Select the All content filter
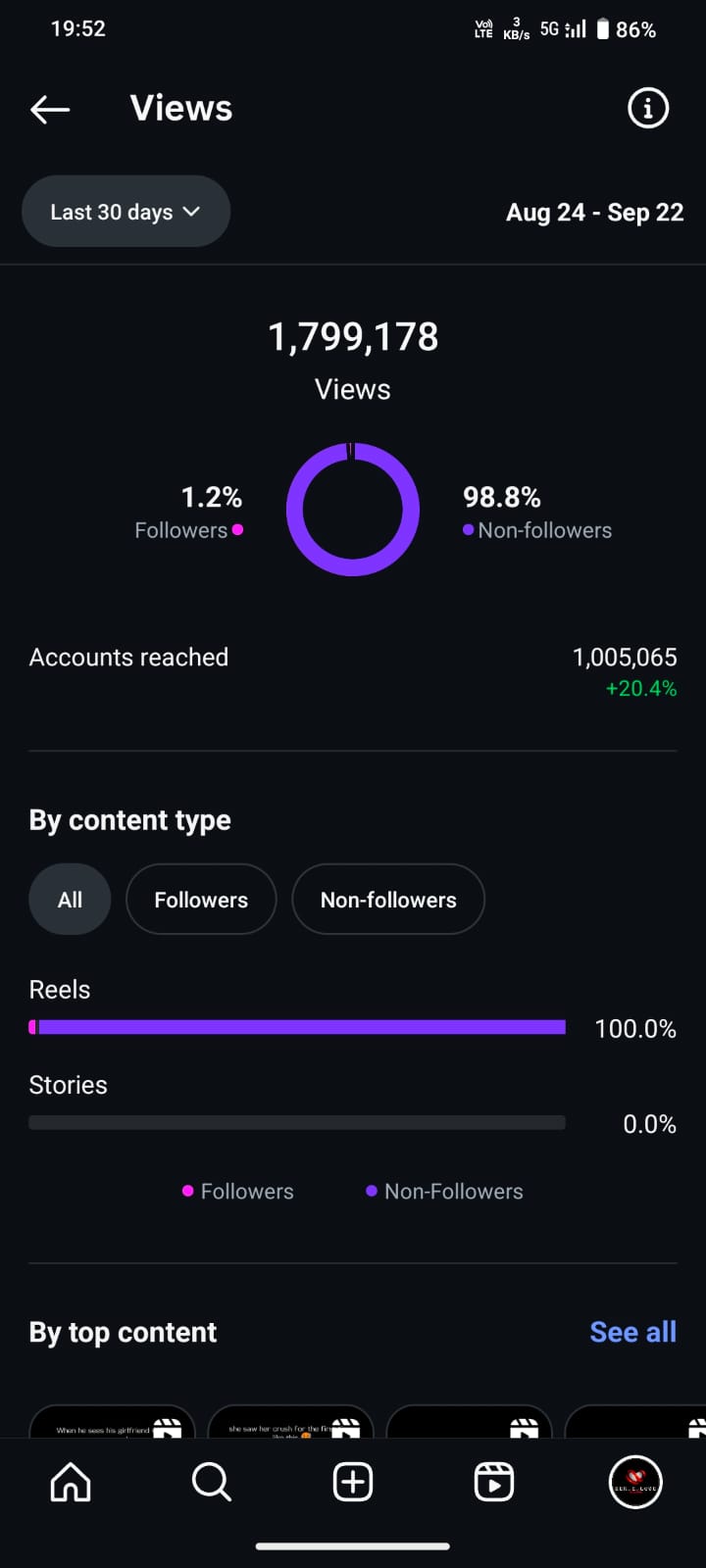This screenshot has height=1568, width=706. point(70,900)
